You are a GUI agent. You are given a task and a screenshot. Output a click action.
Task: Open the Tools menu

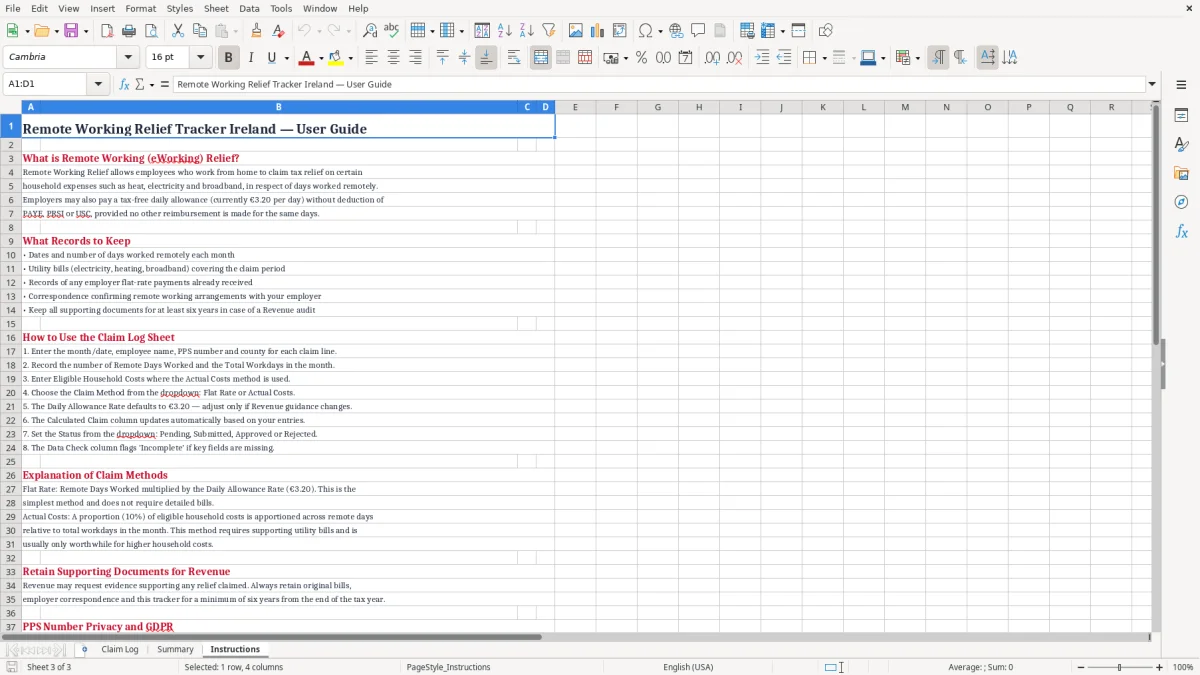[281, 8]
